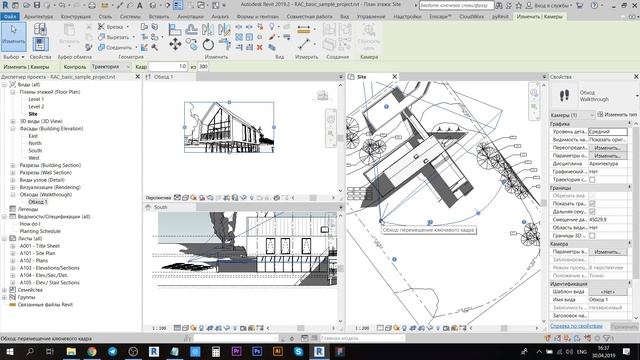
Task: Click the Move tool four-arrow icon
Action: coord(175,44)
